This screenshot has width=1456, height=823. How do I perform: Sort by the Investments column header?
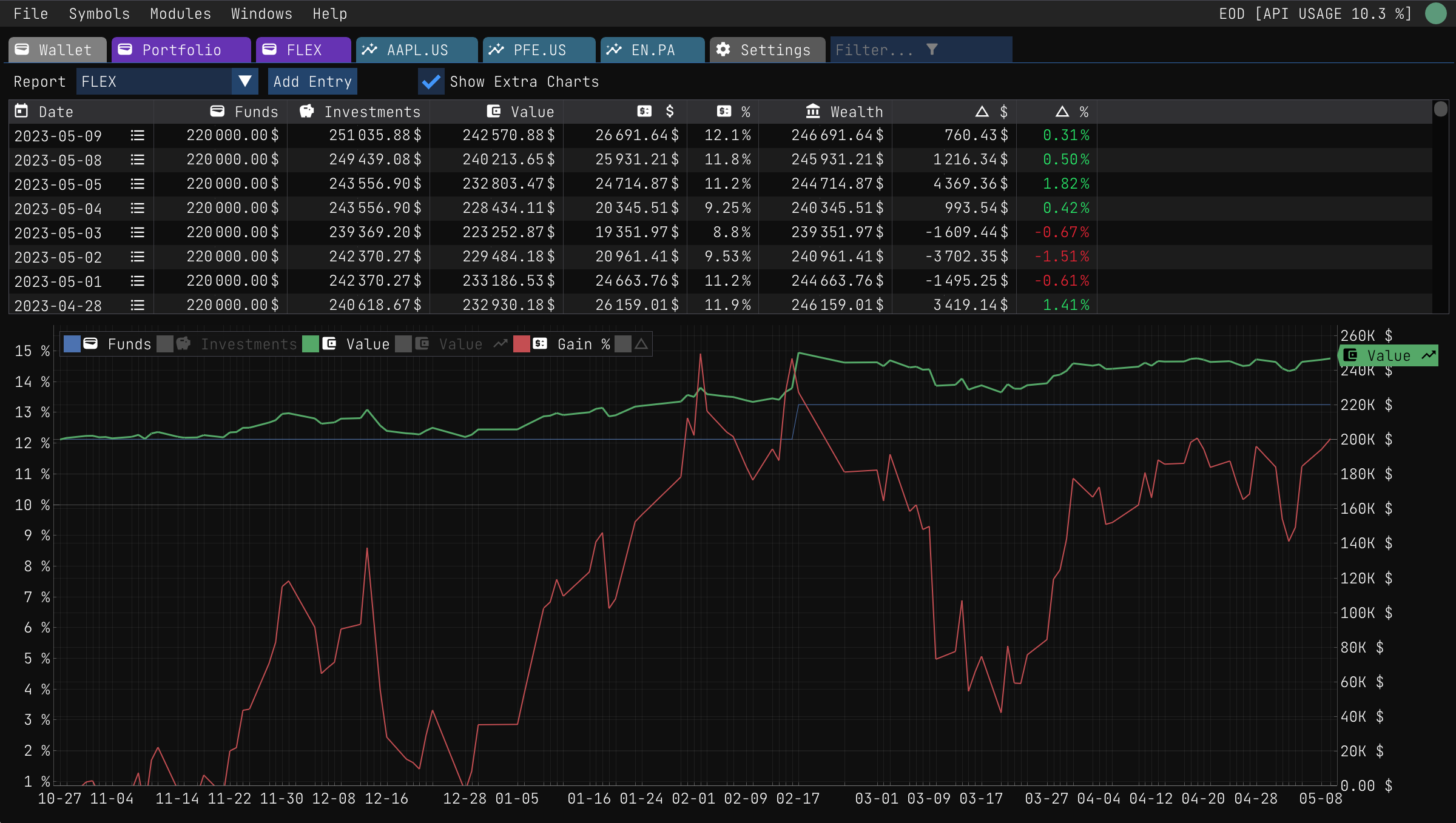pos(359,112)
